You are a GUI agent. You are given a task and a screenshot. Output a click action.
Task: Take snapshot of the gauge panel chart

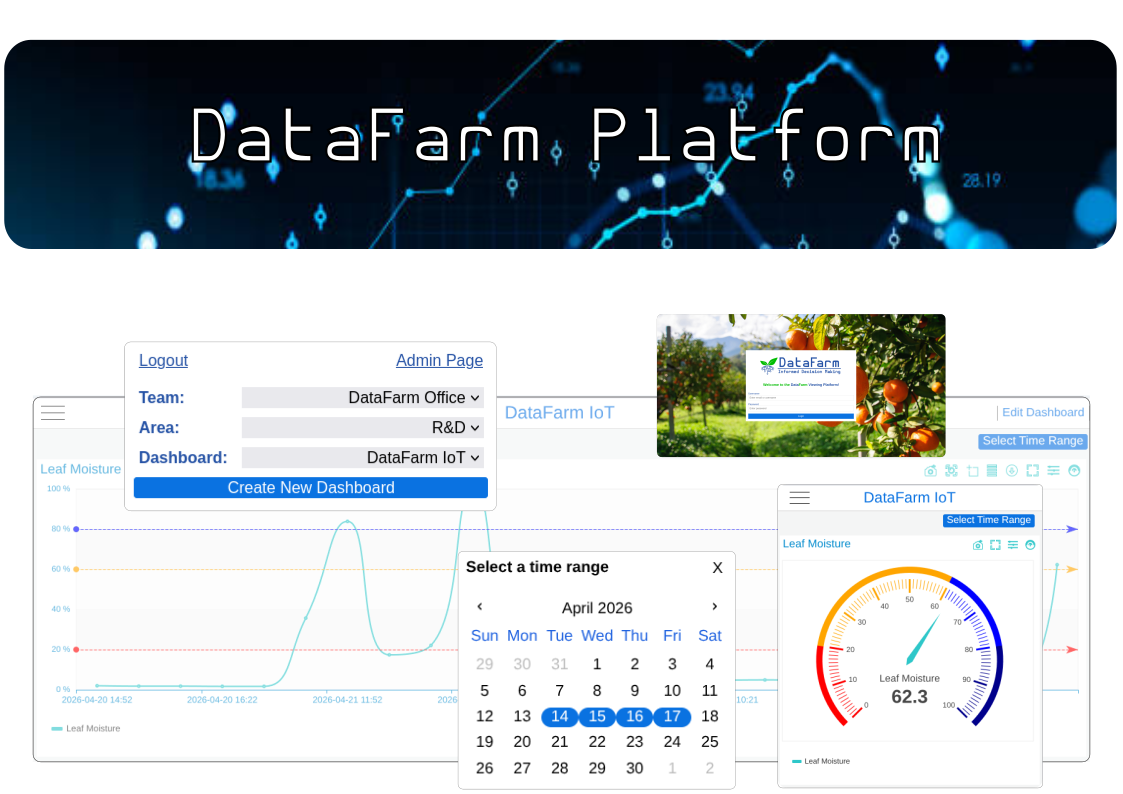coord(978,545)
